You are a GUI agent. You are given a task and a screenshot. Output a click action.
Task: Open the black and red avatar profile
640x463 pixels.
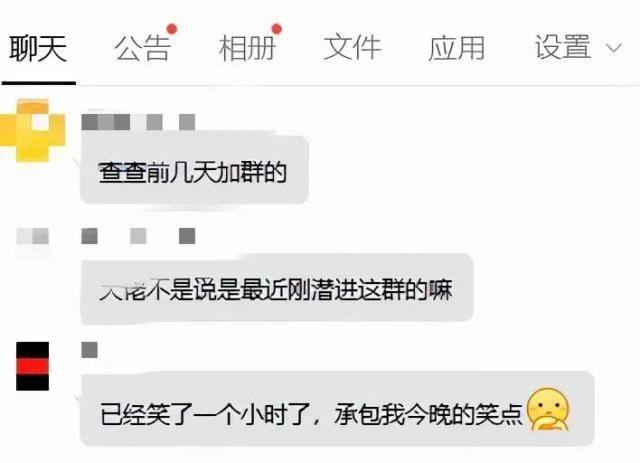[x=33, y=366]
